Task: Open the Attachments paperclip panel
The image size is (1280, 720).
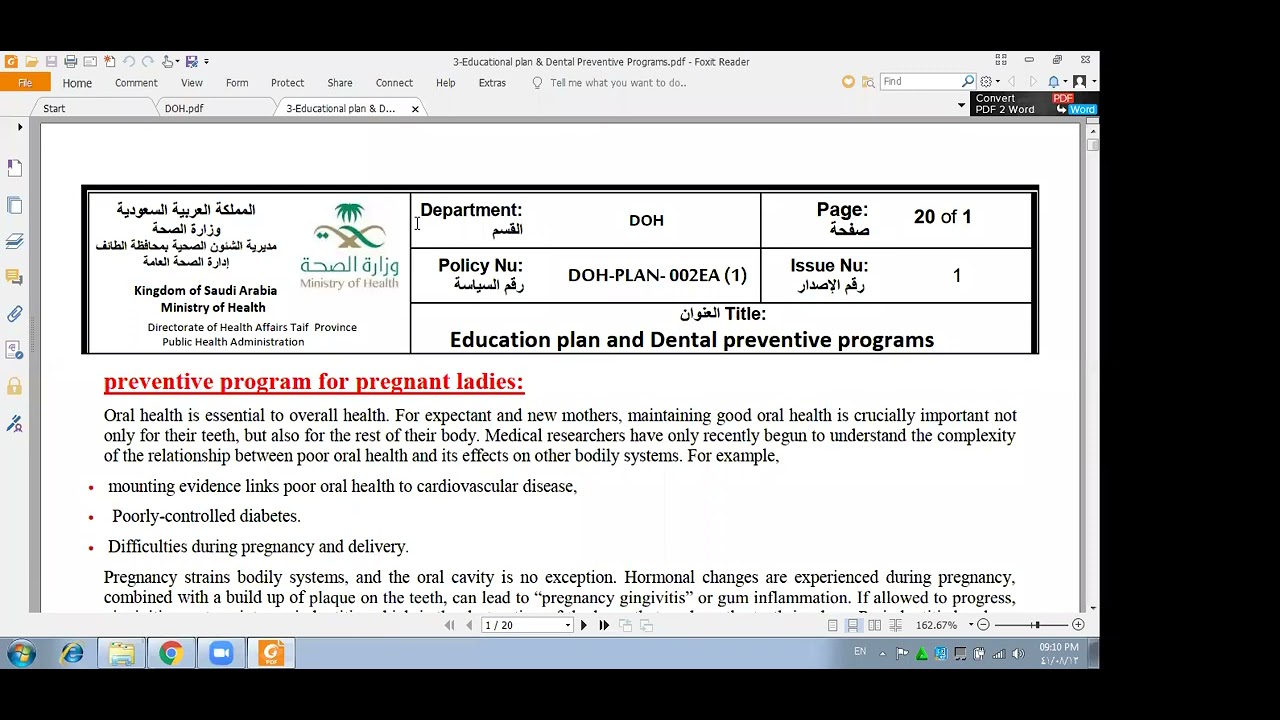Action: pos(15,314)
